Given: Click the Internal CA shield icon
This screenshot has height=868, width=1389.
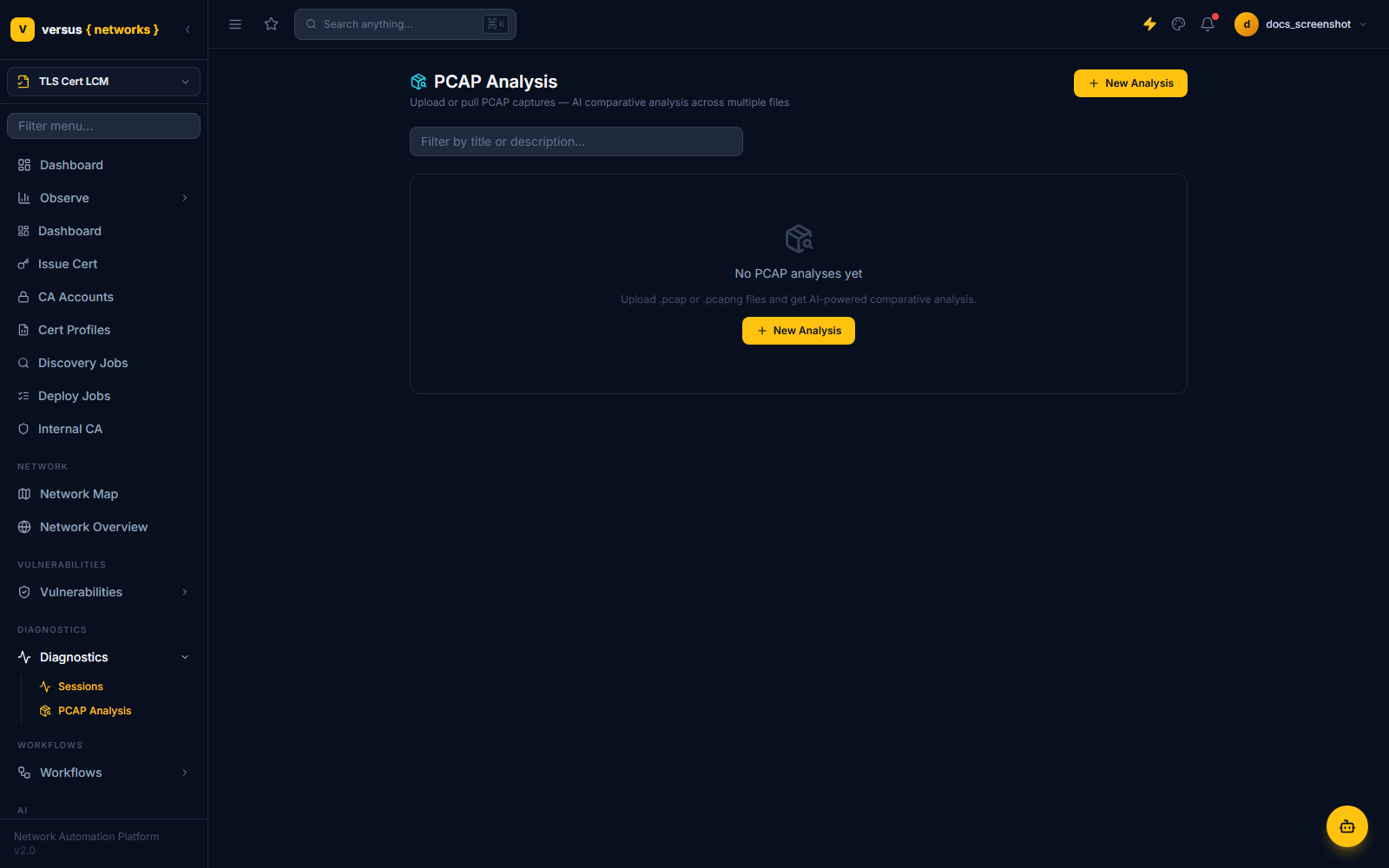Looking at the screenshot, I should [x=23, y=429].
